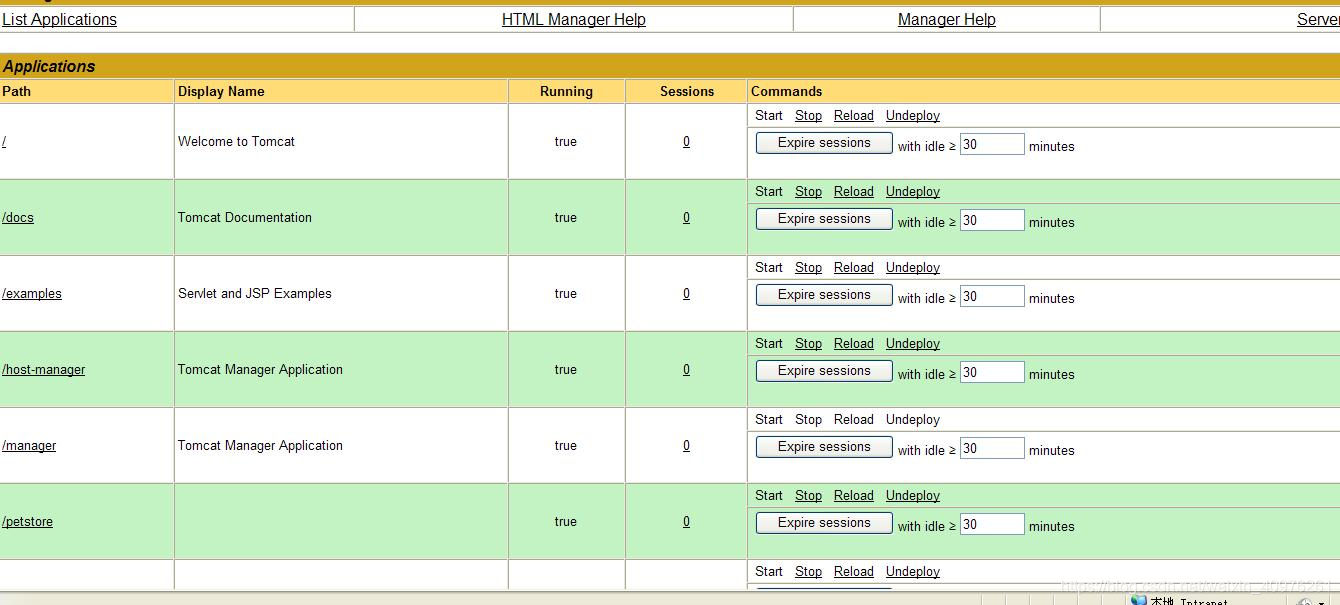Screen dimensions: 1340x605
Task: Expire sessions for /examples application
Action: (x=824, y=295)
